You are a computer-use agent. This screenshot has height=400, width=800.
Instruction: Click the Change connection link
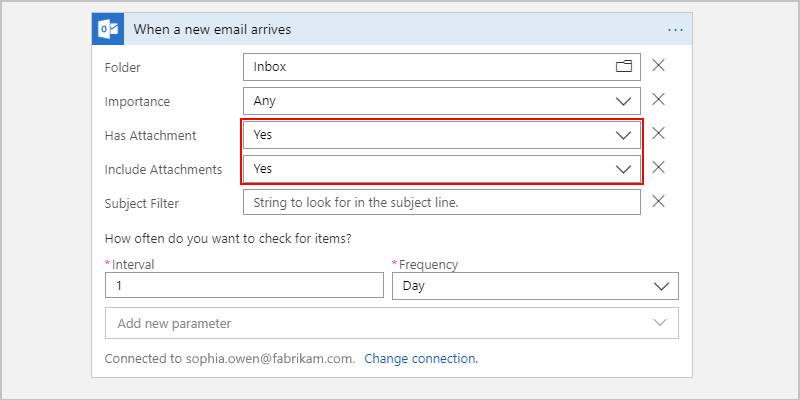[x=421, y=359]
